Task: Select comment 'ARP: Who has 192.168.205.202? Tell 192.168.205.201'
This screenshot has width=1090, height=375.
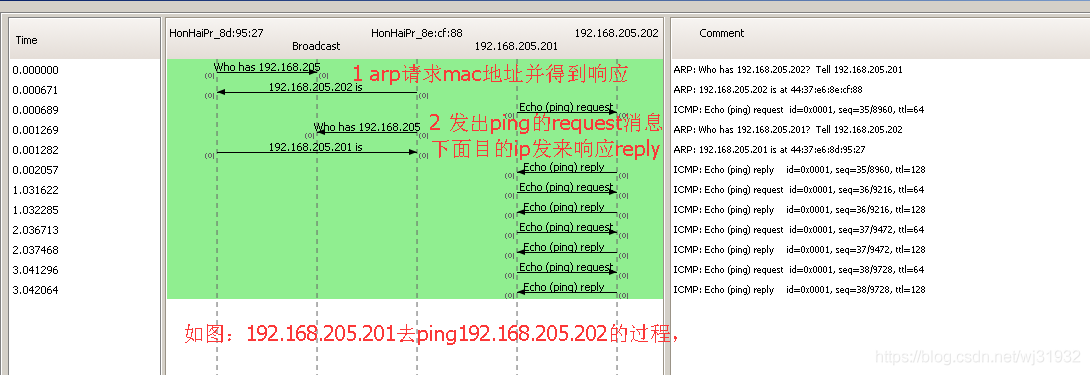Action: click(x=788, y=70)
